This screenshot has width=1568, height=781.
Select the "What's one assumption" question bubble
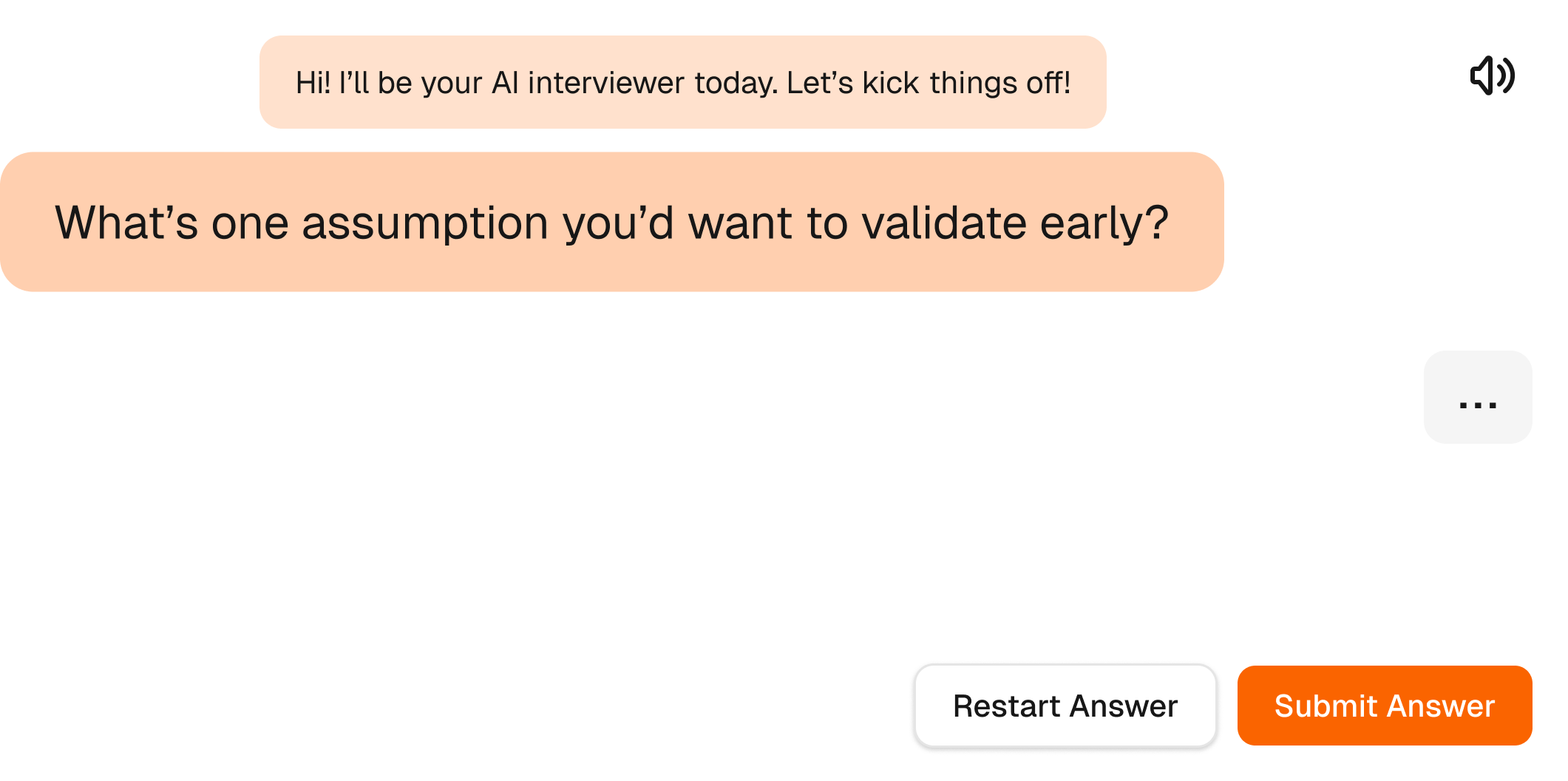(611, 222)
